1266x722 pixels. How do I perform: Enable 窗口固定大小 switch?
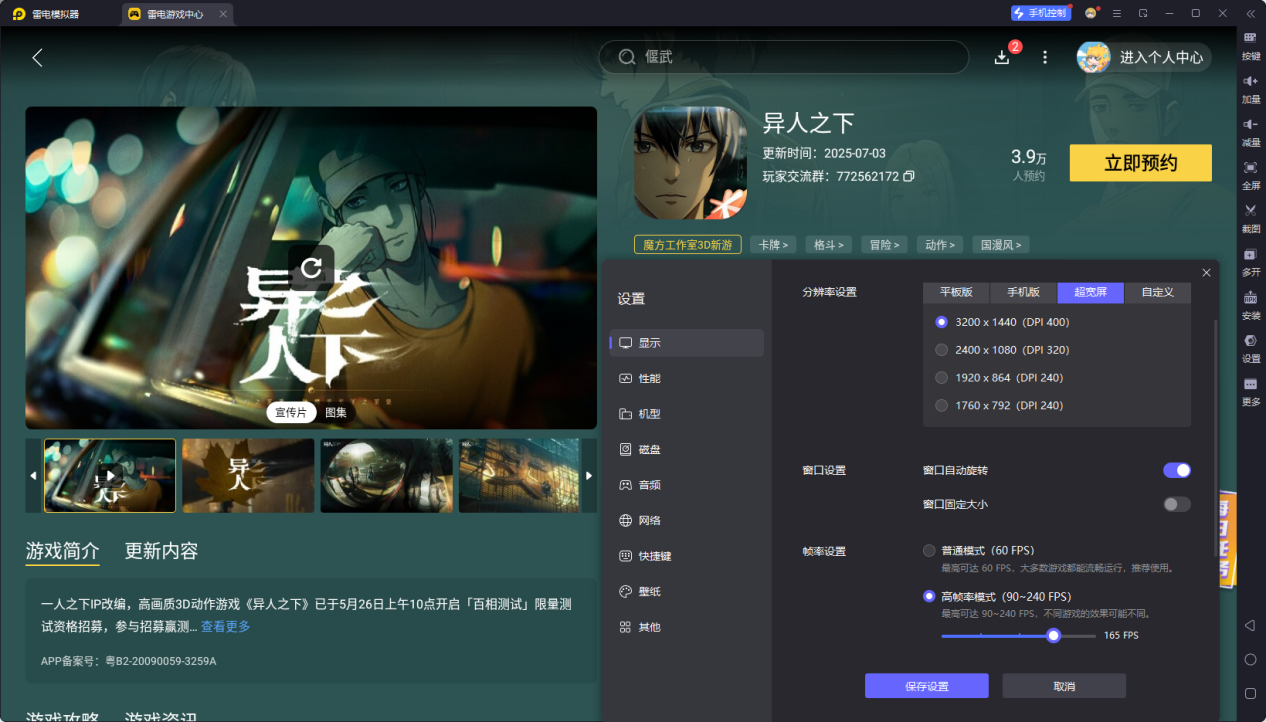[x=1177, y=504]
